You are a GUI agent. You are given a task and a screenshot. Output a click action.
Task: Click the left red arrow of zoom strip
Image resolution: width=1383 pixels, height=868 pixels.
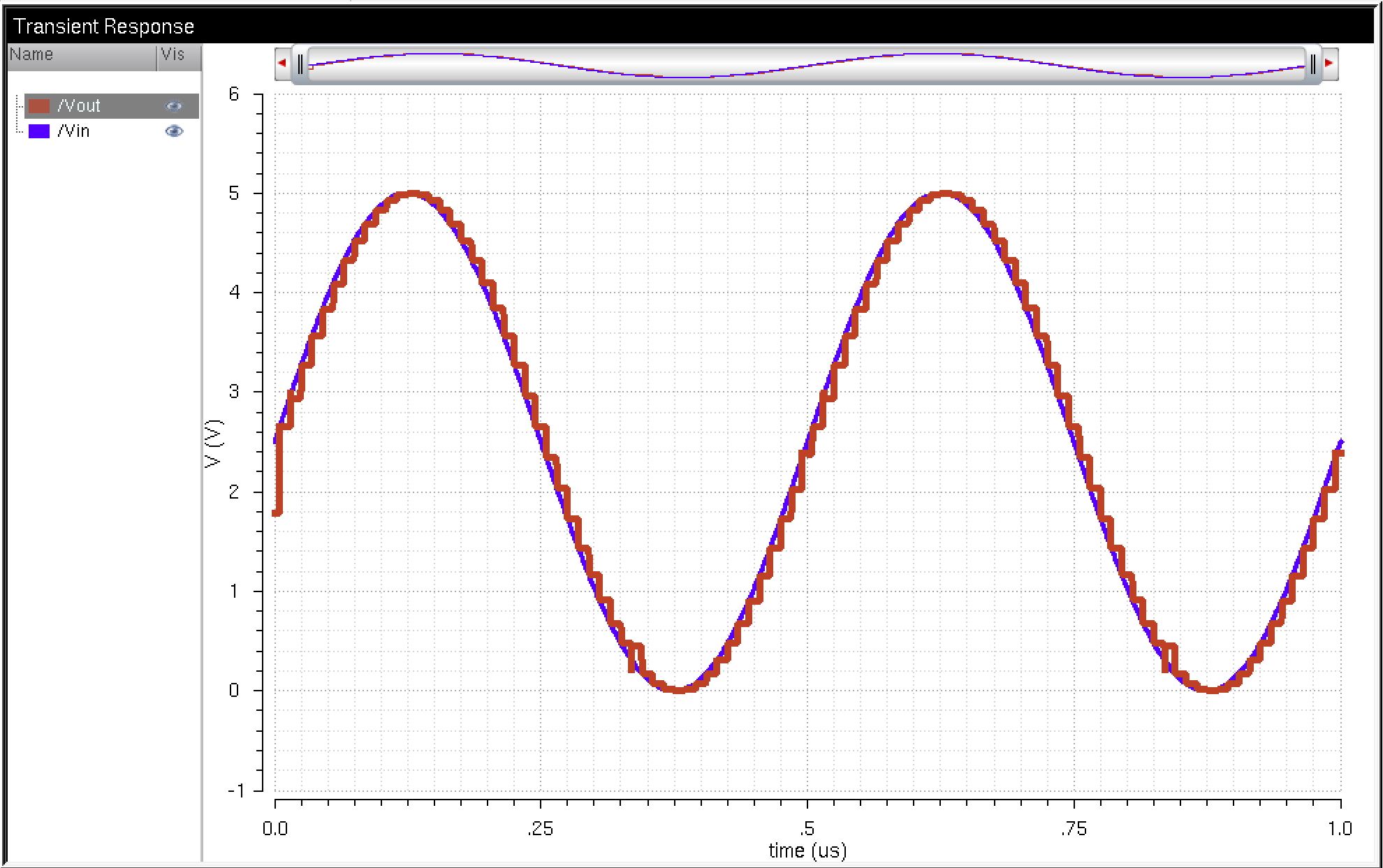pyautogui.click(x=282, y=64)
